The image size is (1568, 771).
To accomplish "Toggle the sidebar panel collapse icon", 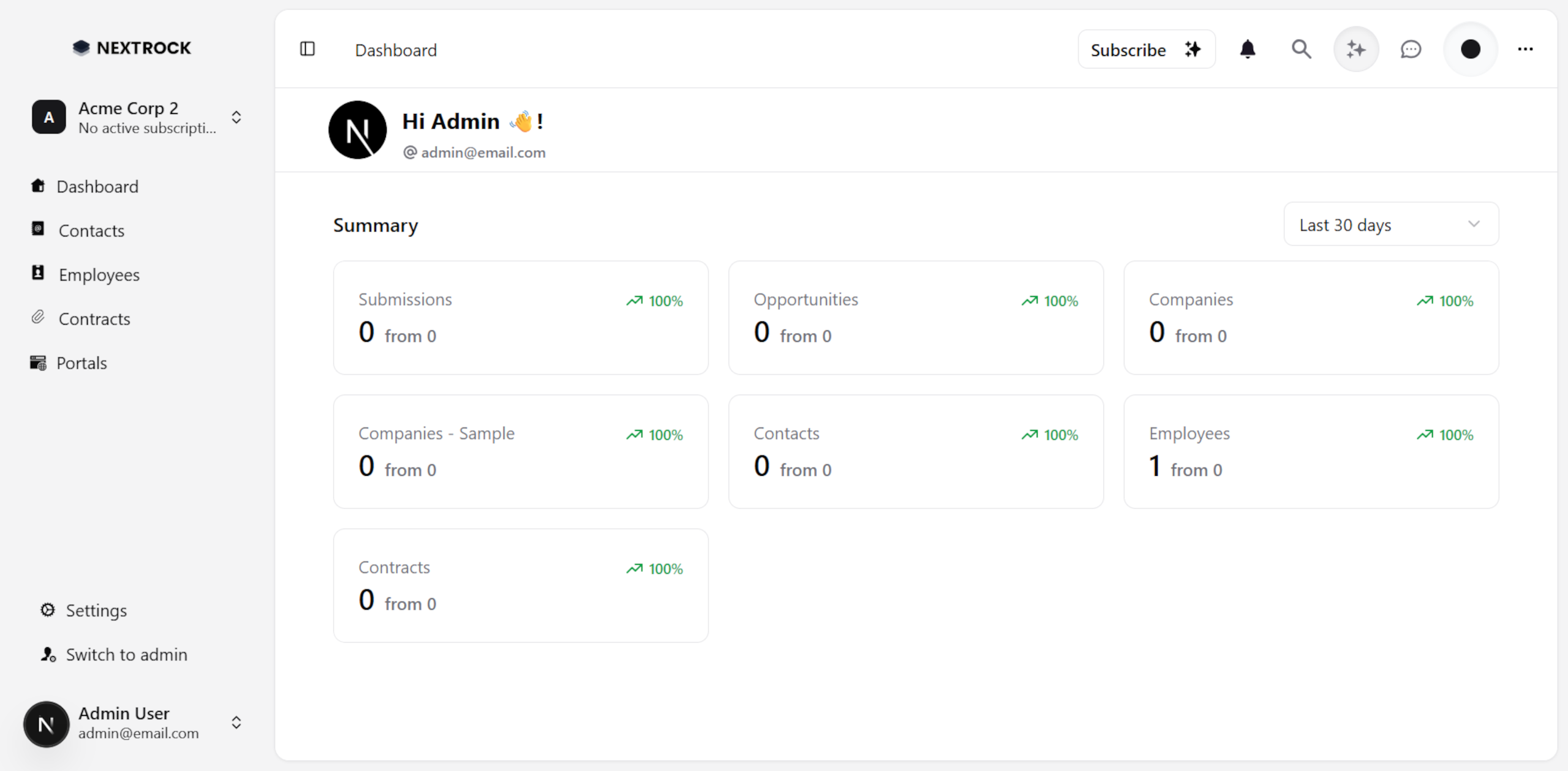I will 307,49.
